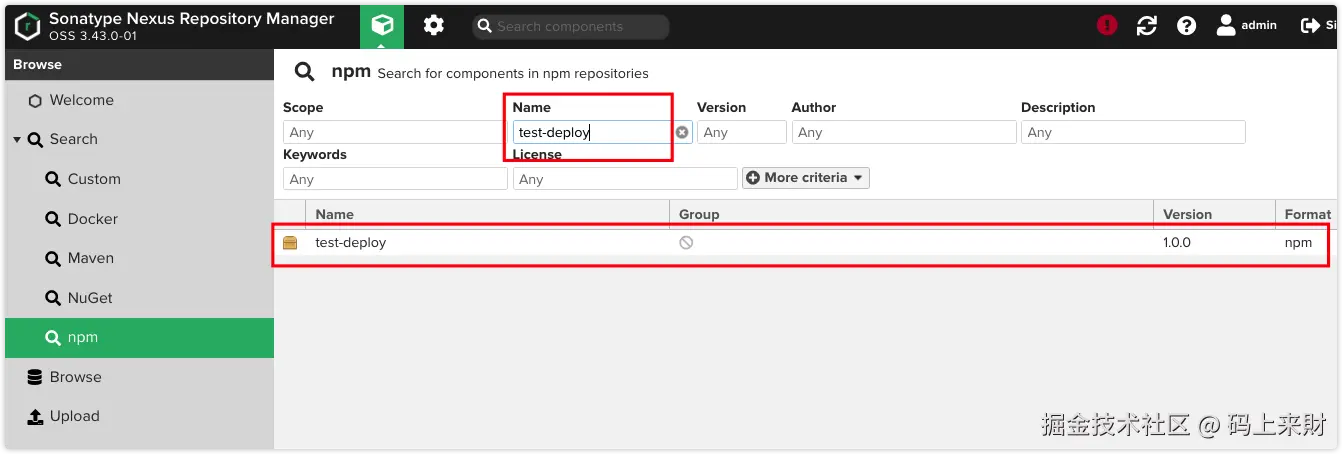The height and width of the screenshot is (454, 1342).
Task: Click the Sonatype Nexus logo icon
Action: click(27, 26)
